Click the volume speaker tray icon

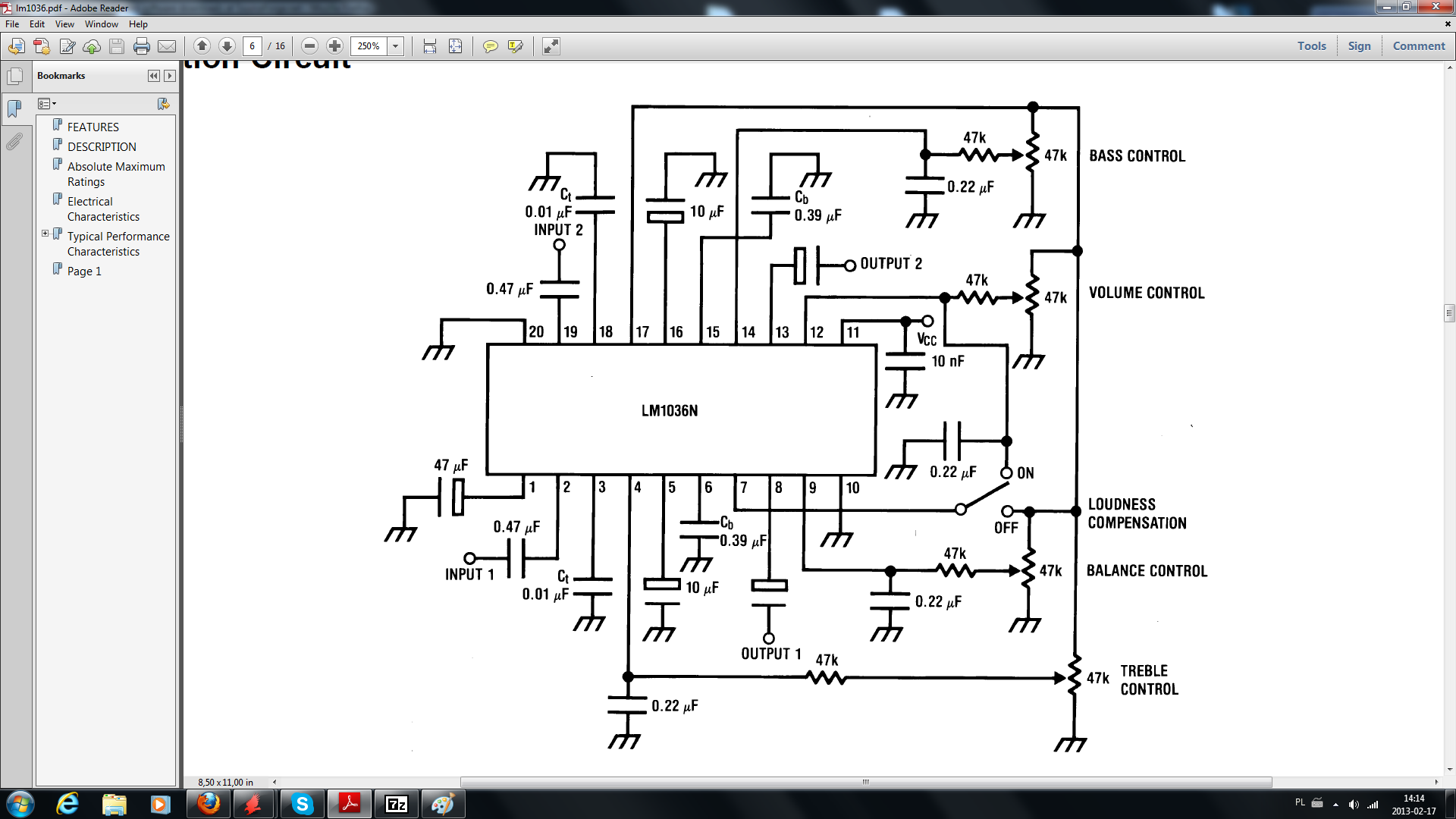click(1354, 804)
